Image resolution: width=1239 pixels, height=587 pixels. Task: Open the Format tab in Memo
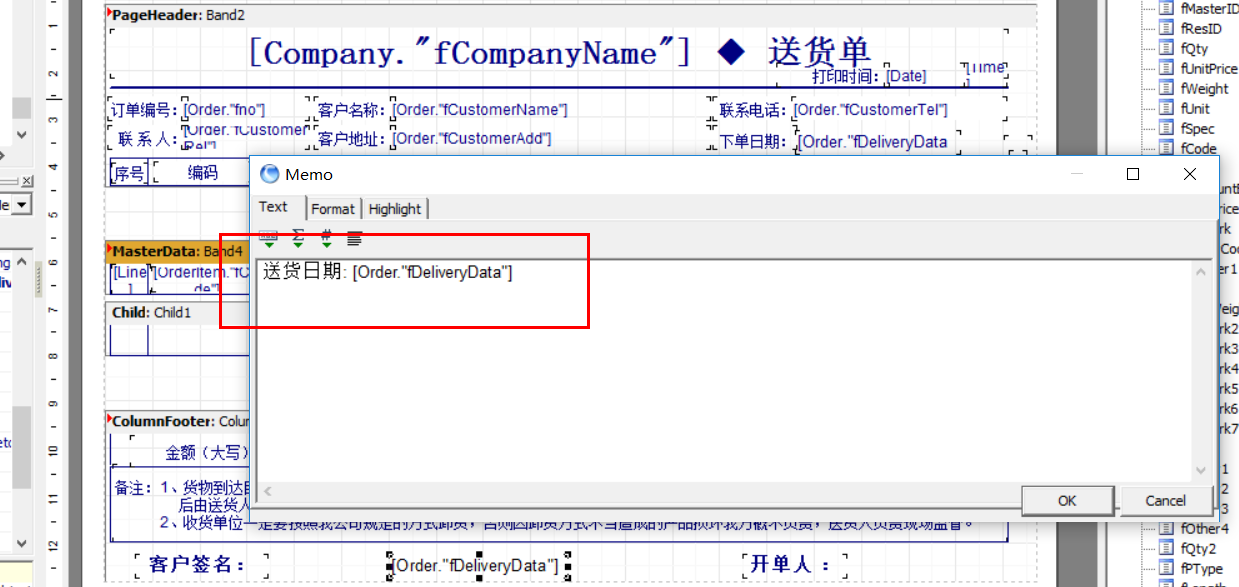click(333, 209)
